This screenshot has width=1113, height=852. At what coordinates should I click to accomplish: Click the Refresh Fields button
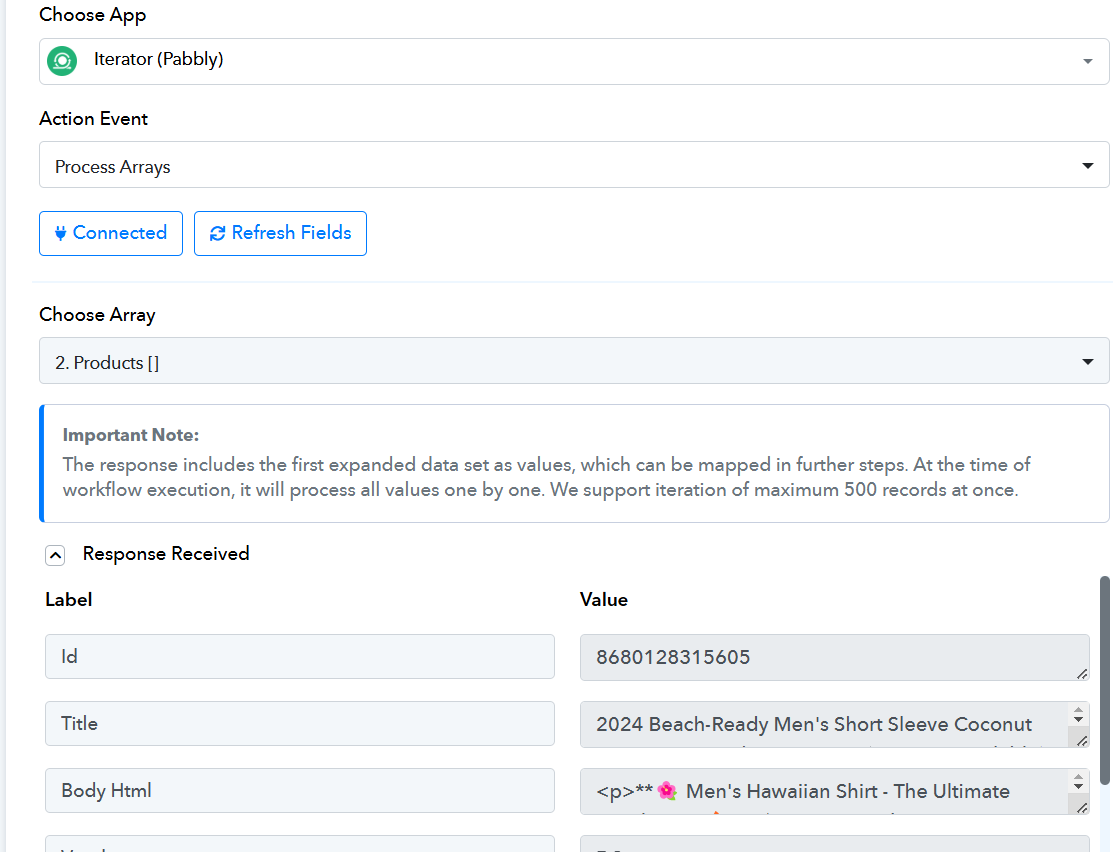[x=280, y=233]
